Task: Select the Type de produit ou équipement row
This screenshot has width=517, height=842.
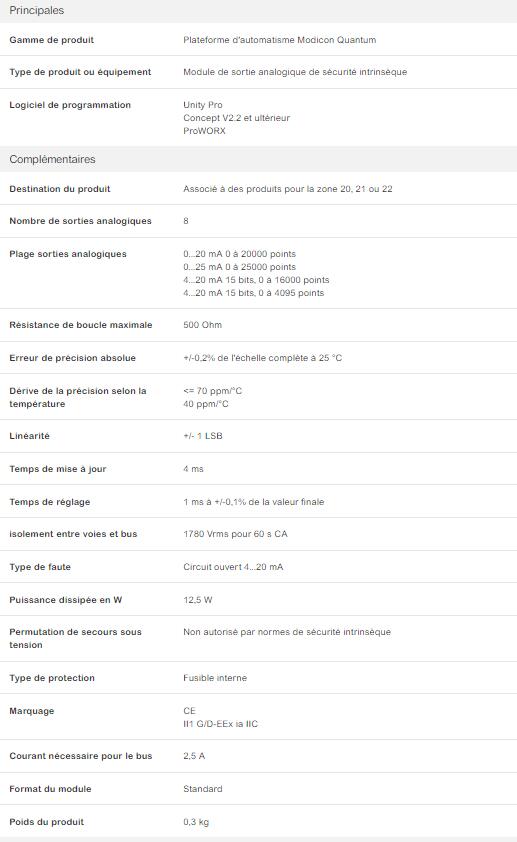Action: [258, 72]
